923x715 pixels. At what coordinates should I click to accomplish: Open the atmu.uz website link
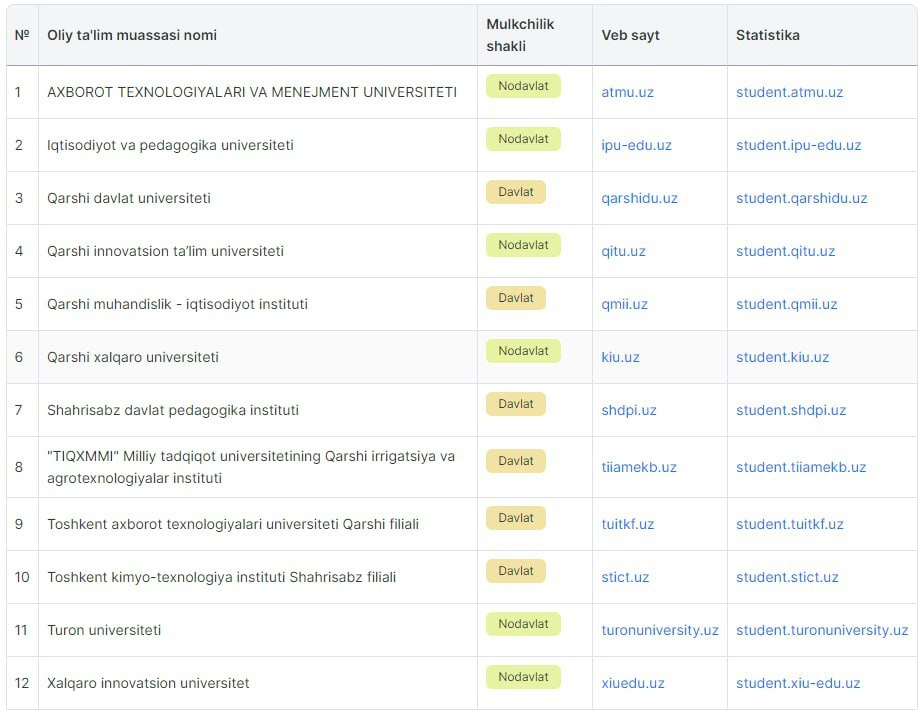[x=627, y=92]
